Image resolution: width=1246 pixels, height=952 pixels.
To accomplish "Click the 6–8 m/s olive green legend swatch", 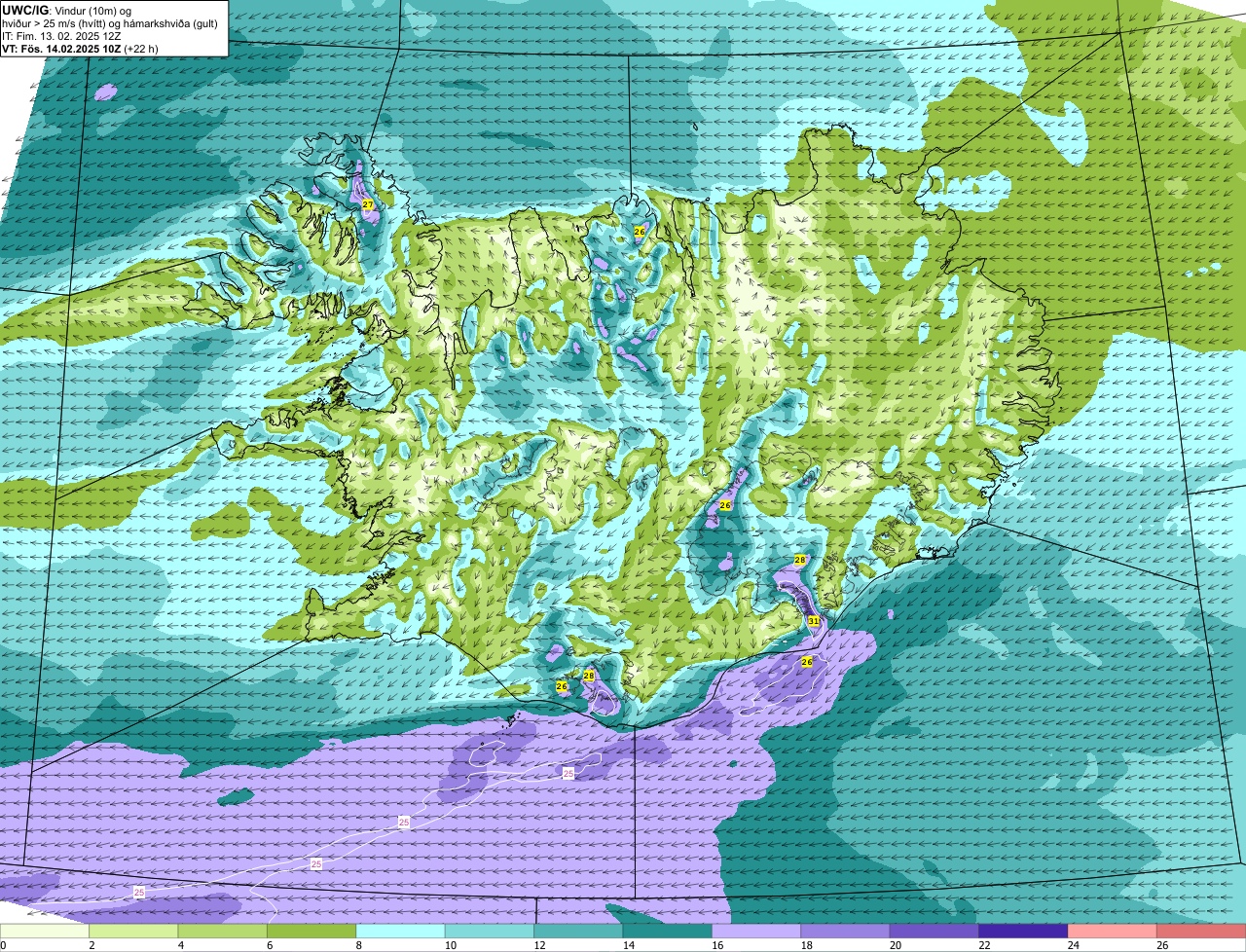I will pos(311,932).
